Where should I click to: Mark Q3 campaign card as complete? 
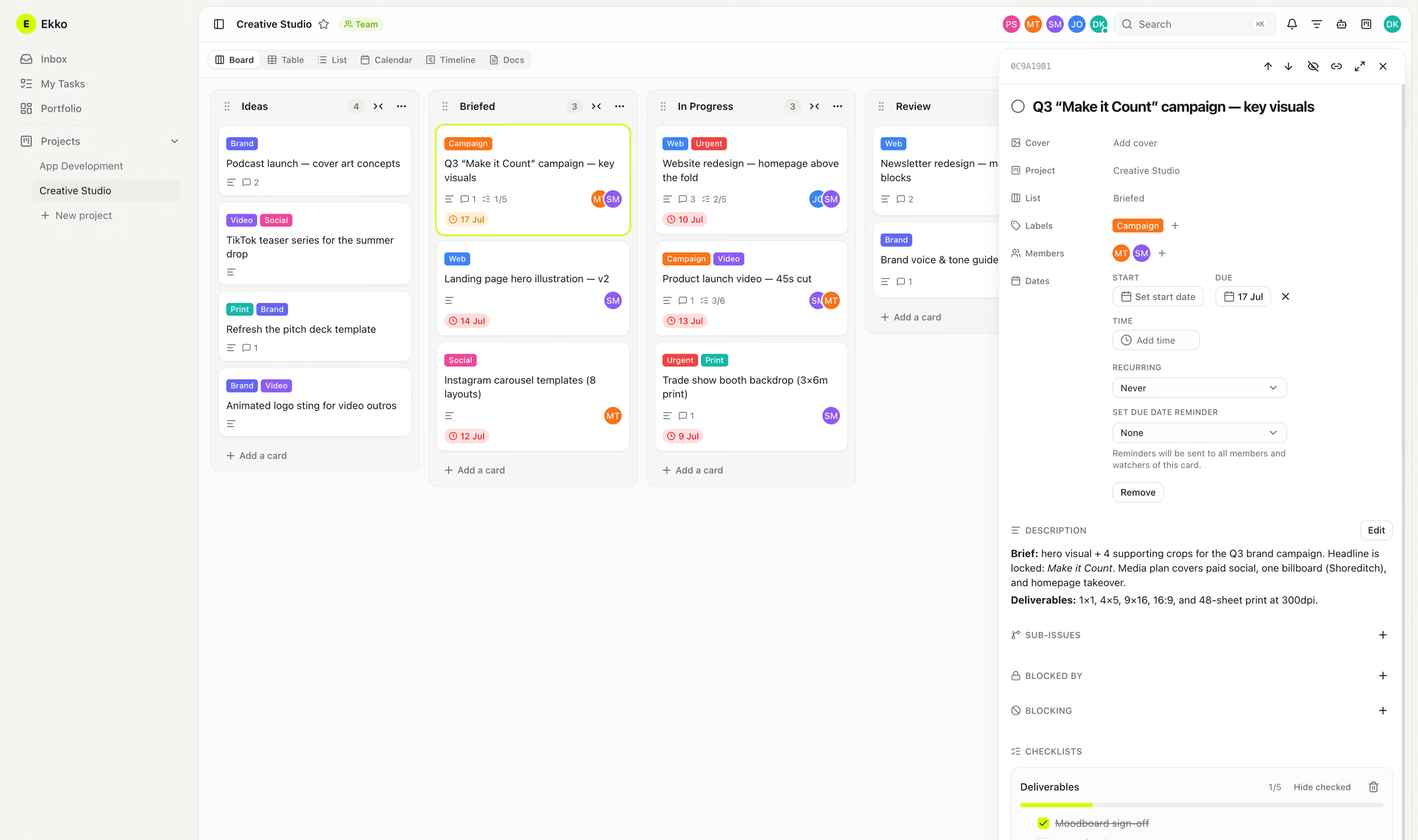pos(1018,107)
